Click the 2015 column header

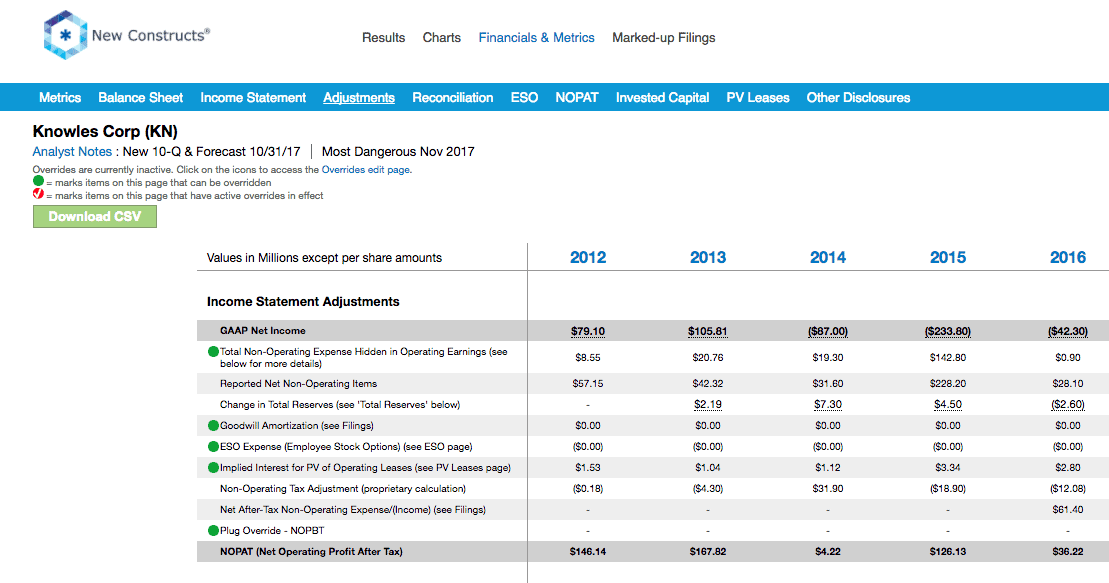click(948, 258)
